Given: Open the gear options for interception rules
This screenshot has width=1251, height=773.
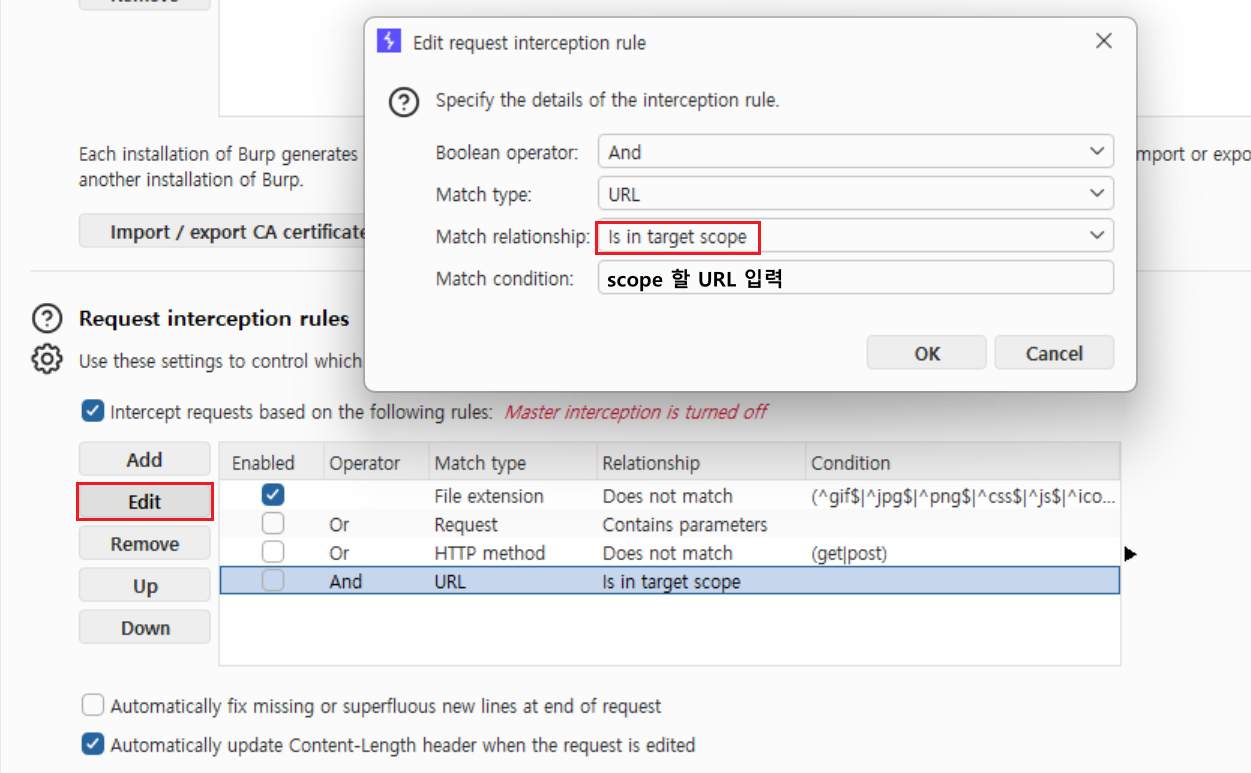Looking at the screenshot, I should (x=47, y=359).
